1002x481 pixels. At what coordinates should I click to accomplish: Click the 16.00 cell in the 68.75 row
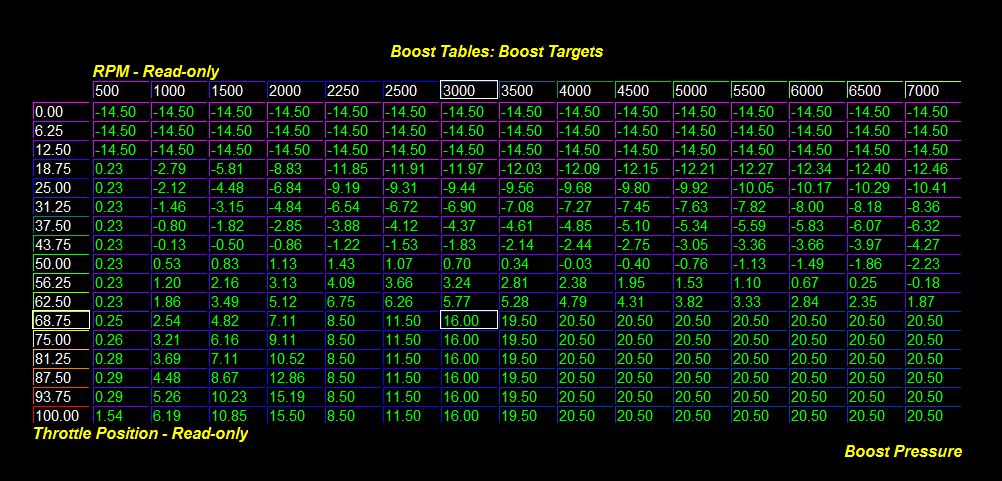468,321
